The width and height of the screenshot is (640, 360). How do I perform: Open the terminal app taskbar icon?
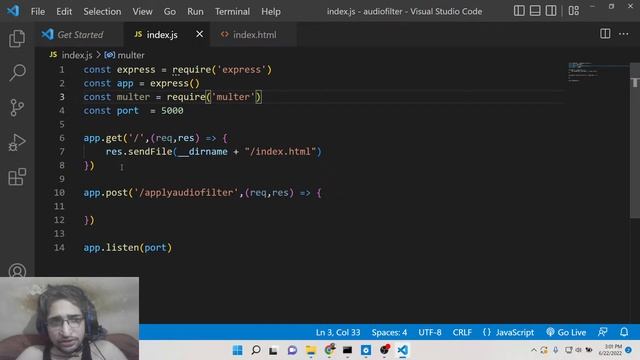coord(347,350)
